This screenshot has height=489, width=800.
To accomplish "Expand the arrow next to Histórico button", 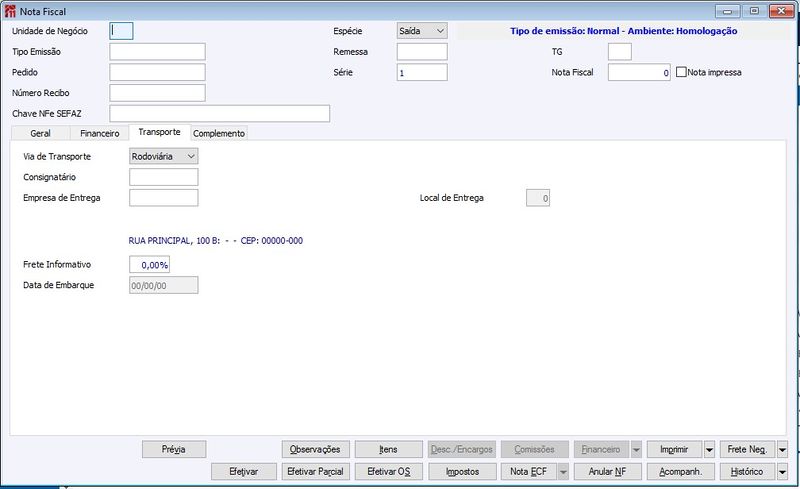I will point(782,472).
